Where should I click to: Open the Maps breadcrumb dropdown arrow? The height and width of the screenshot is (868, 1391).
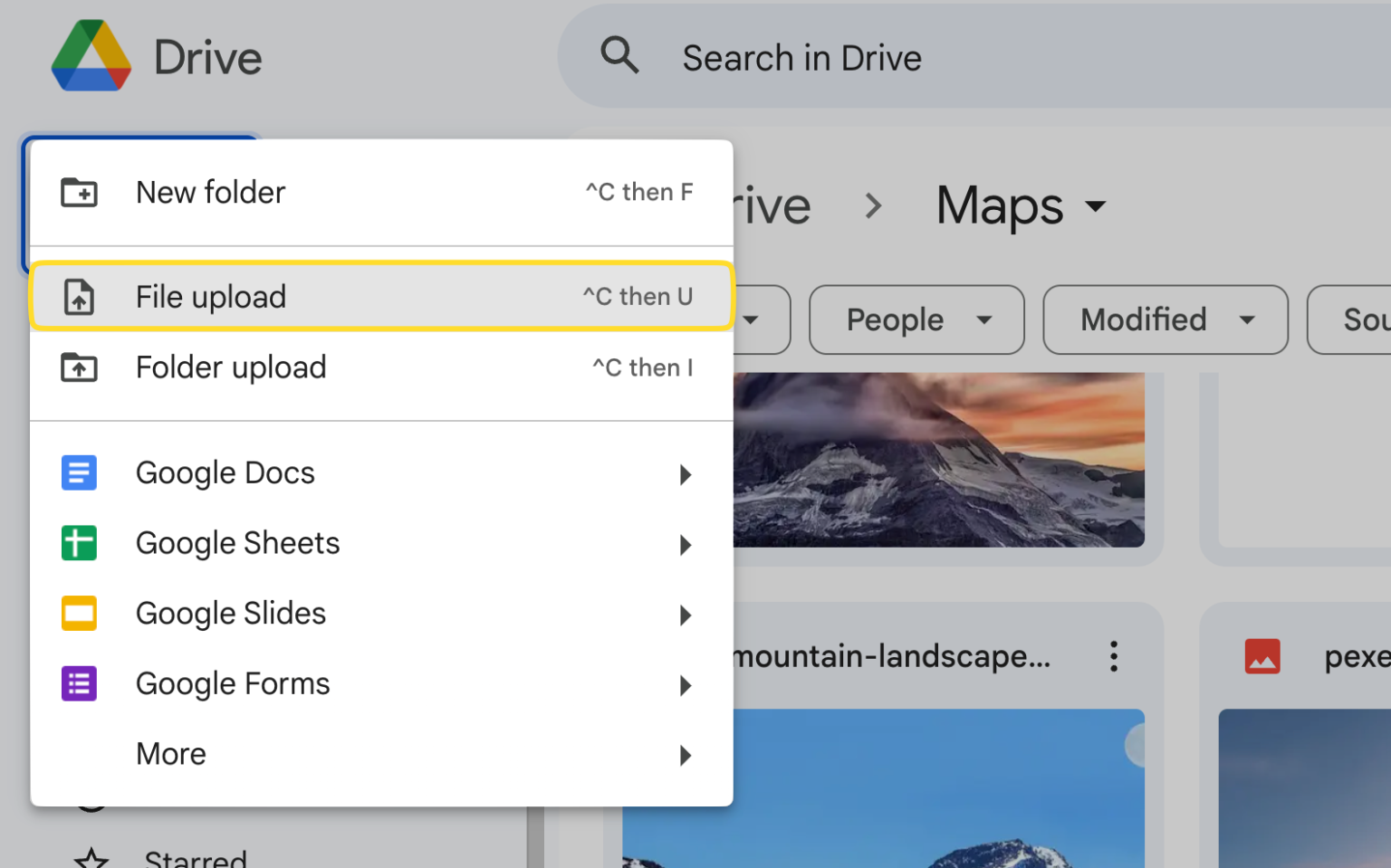[x=1097, y=206]
